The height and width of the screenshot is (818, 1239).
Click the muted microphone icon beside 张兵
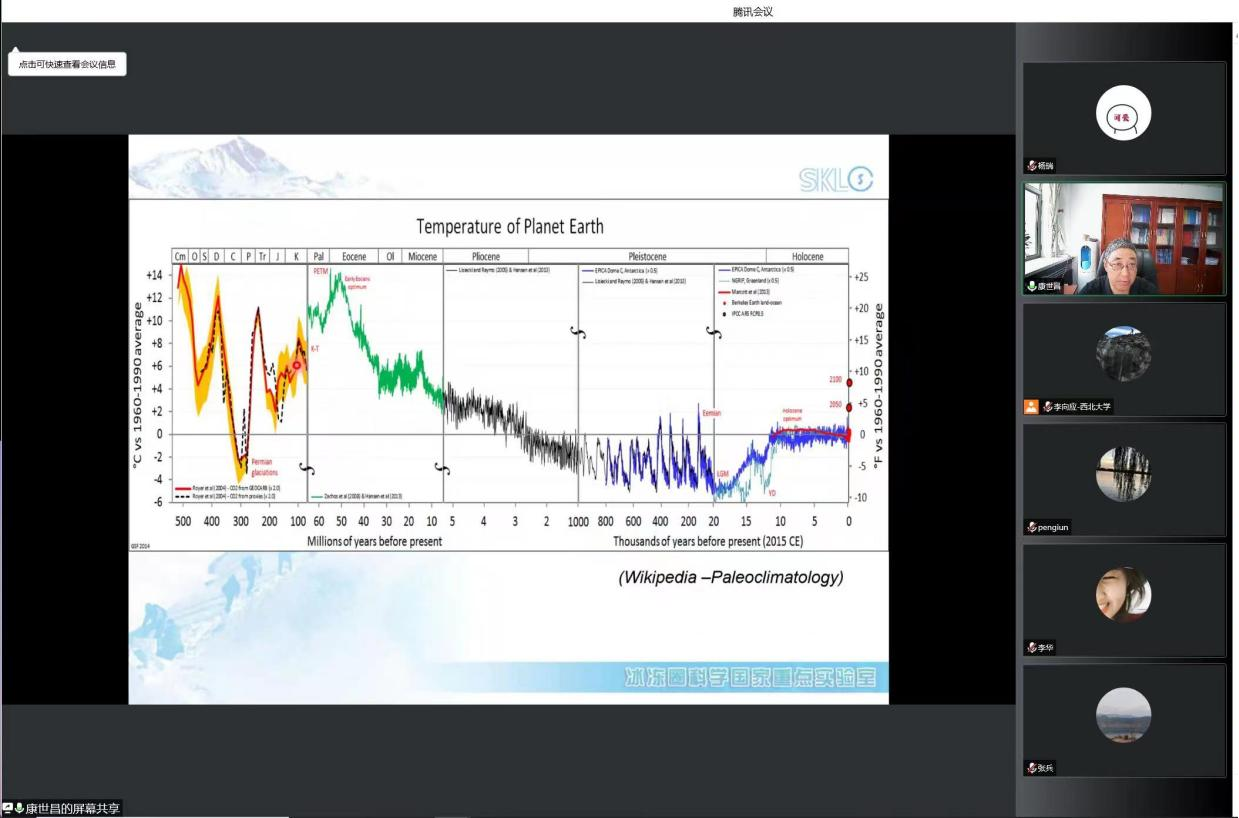[x=1032, y=768]
